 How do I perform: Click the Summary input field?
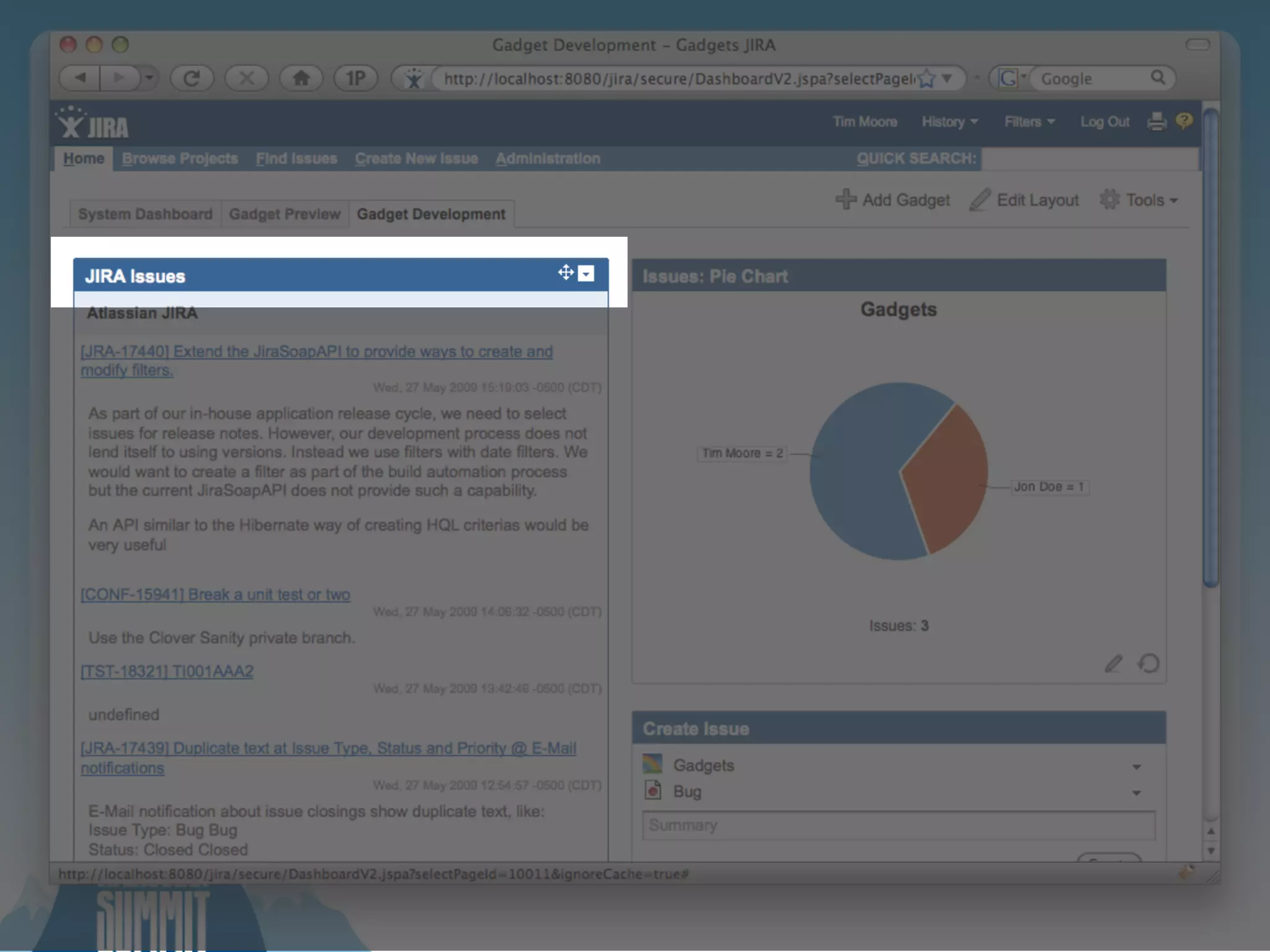[x=899, y=826]
